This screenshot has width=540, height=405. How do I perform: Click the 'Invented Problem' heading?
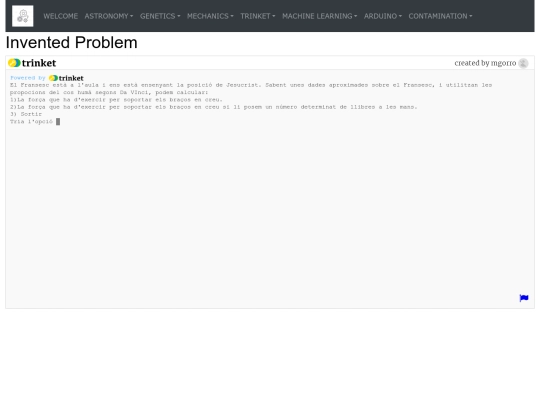click(72, 43)
